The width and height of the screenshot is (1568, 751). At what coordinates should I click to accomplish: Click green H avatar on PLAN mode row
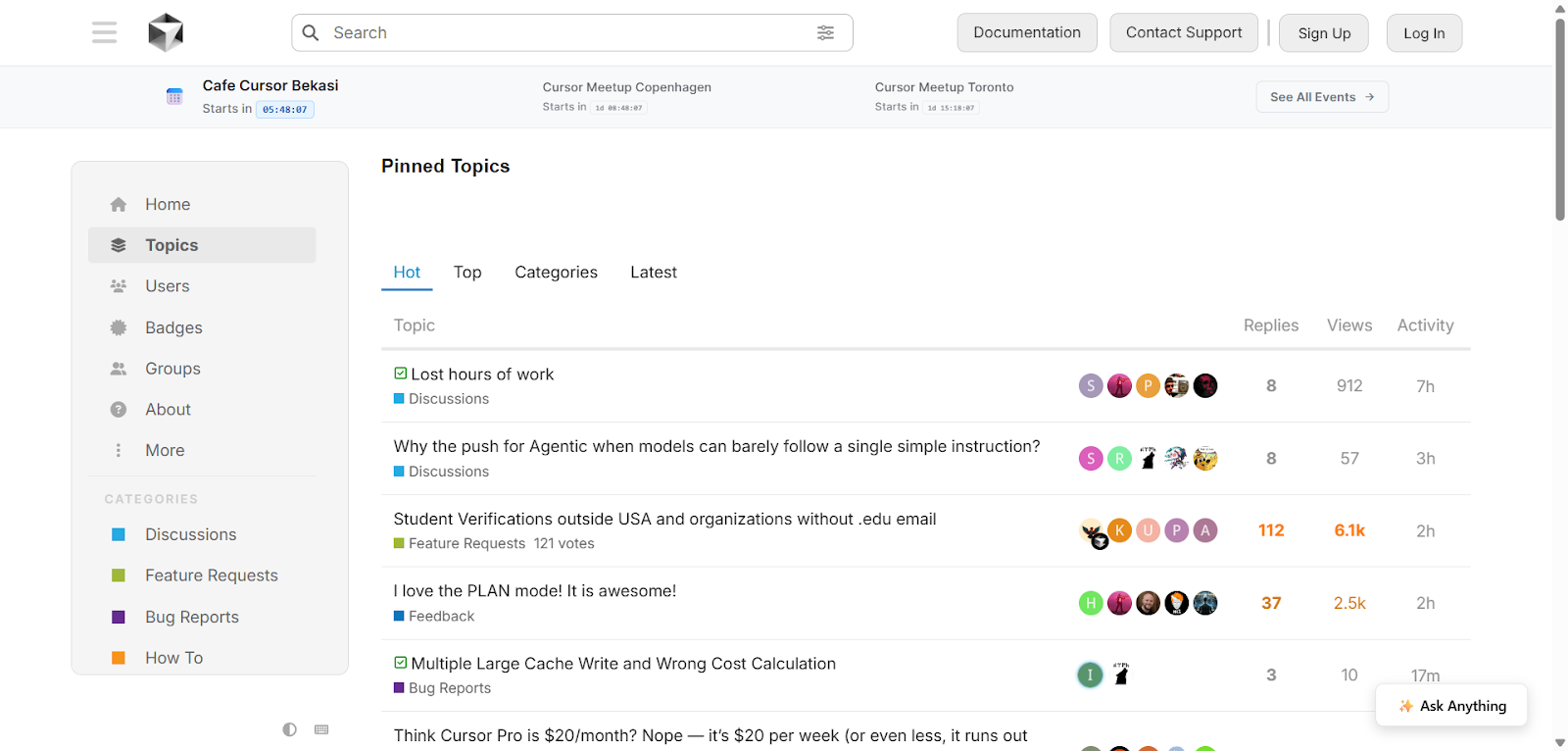1091,603
